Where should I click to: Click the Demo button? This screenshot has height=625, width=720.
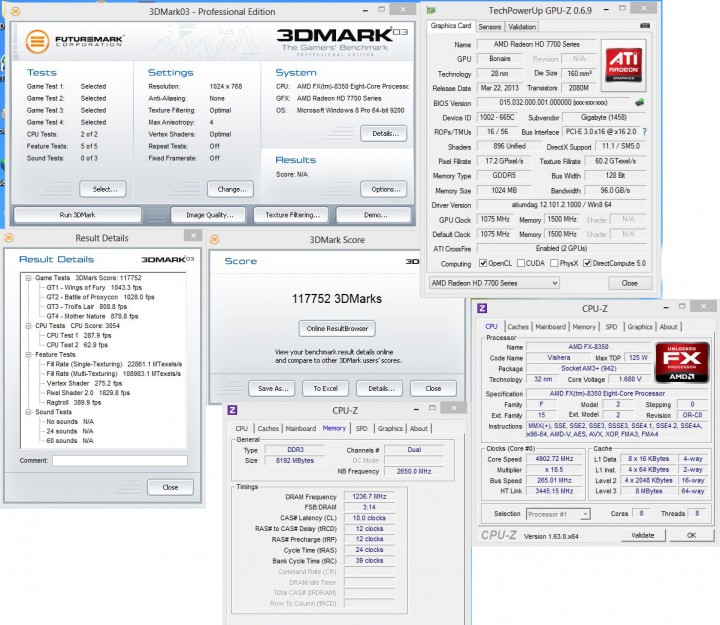pyautogui.click(x=374, y=214)
